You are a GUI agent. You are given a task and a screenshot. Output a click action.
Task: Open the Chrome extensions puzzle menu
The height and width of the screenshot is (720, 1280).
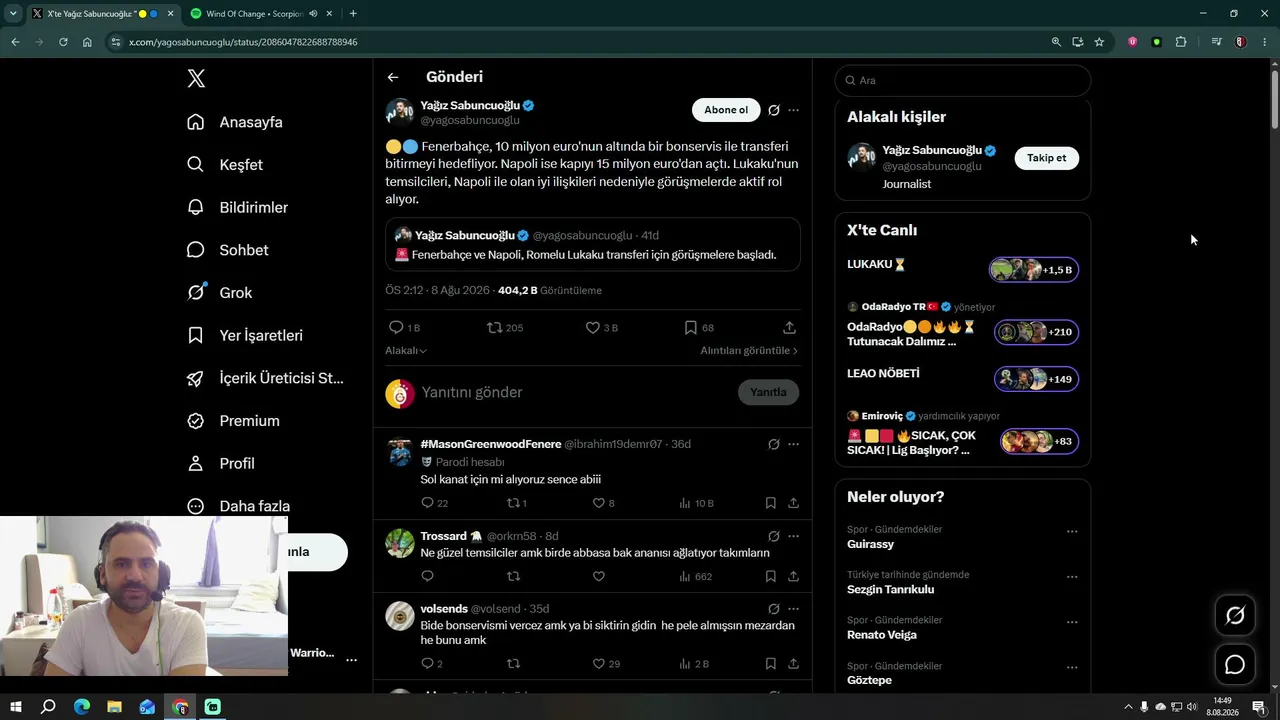(1181, 42)
